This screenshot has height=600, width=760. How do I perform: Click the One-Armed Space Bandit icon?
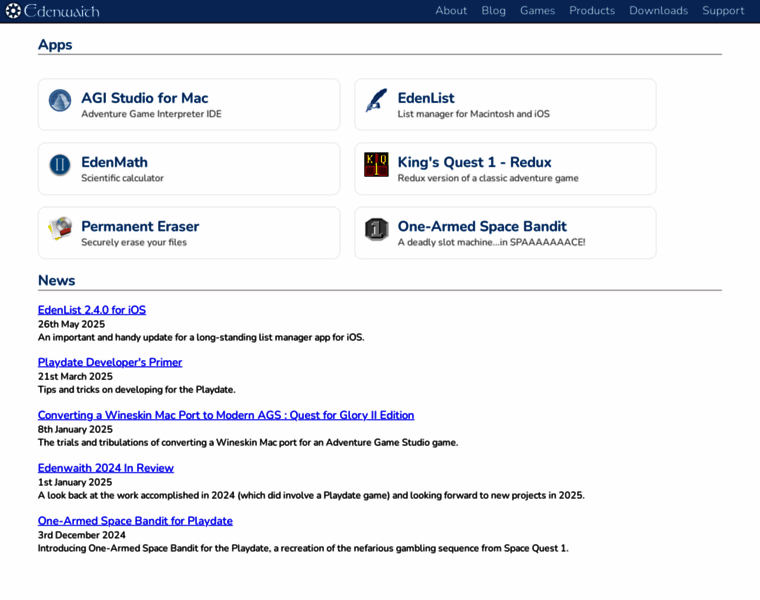(x=377, y=229)
